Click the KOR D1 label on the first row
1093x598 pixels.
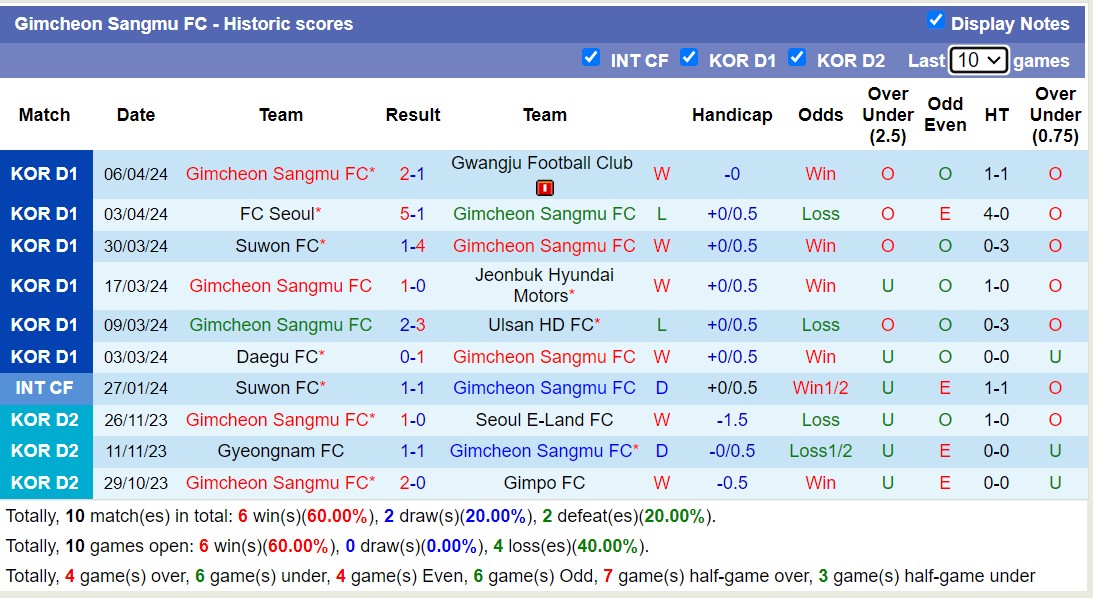point(46,174)
